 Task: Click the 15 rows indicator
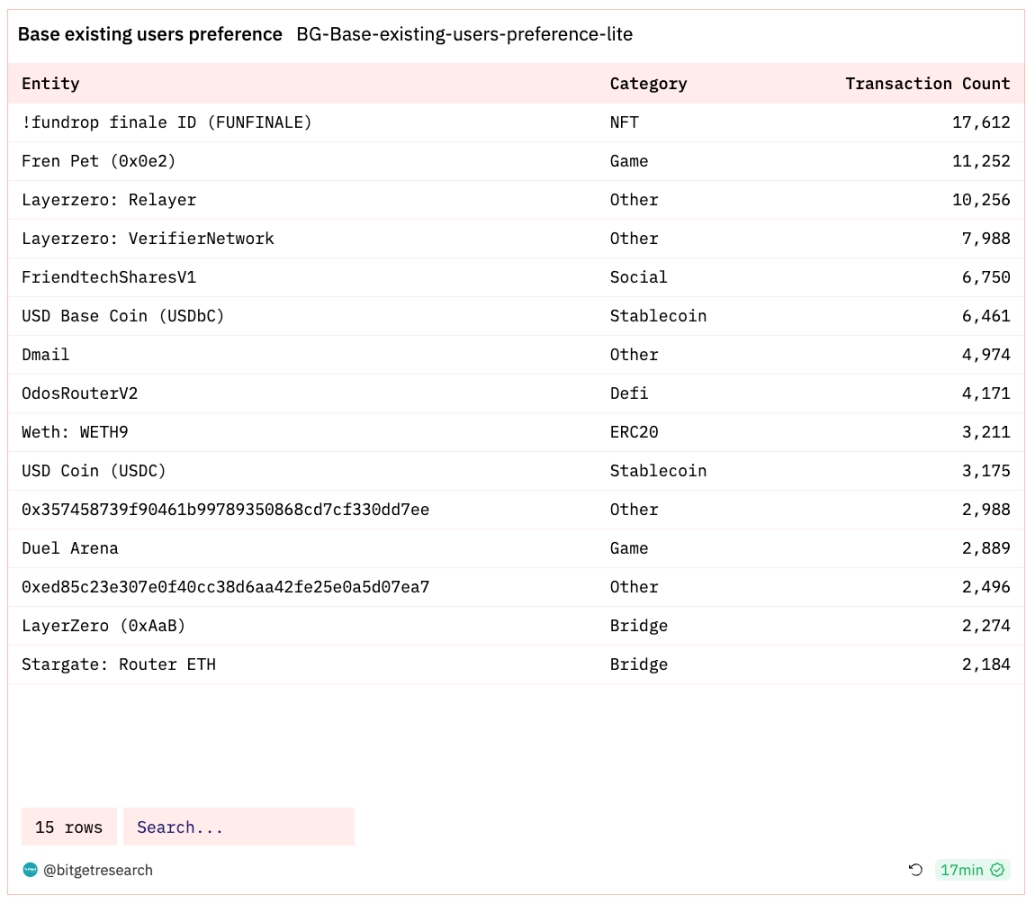(x=69, y=827)
